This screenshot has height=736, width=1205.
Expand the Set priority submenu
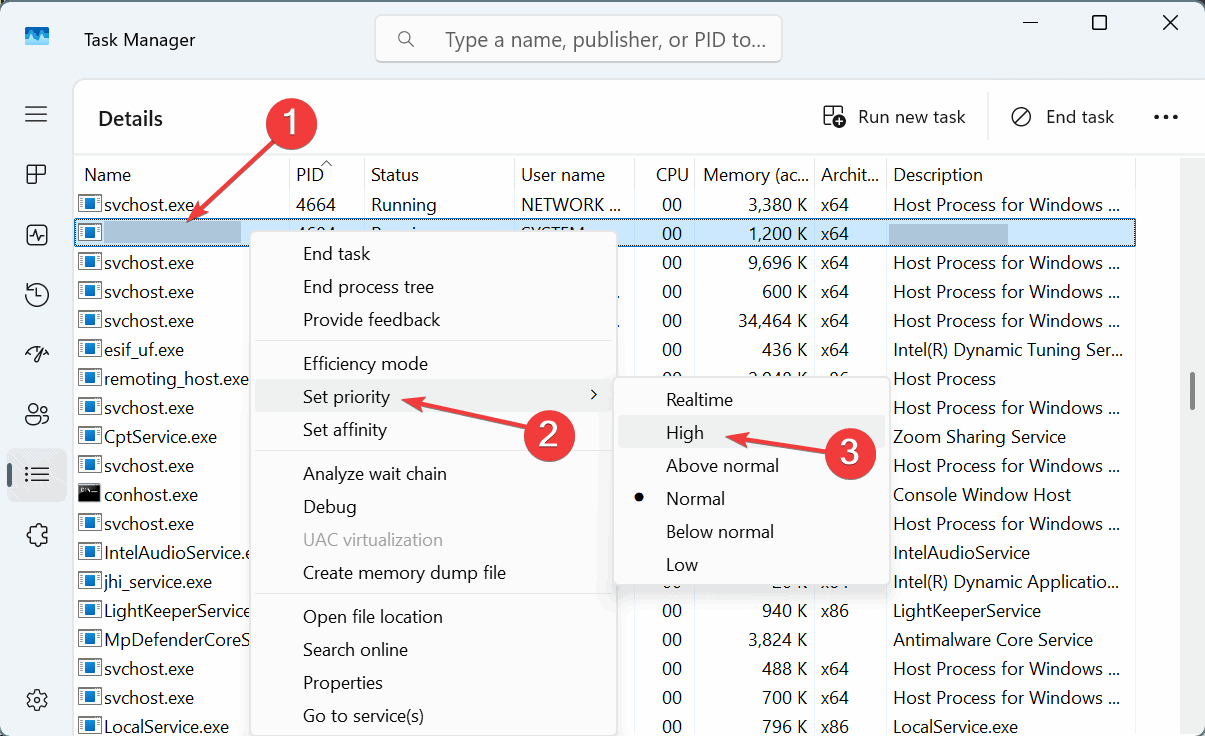click(x=433, y=397)
